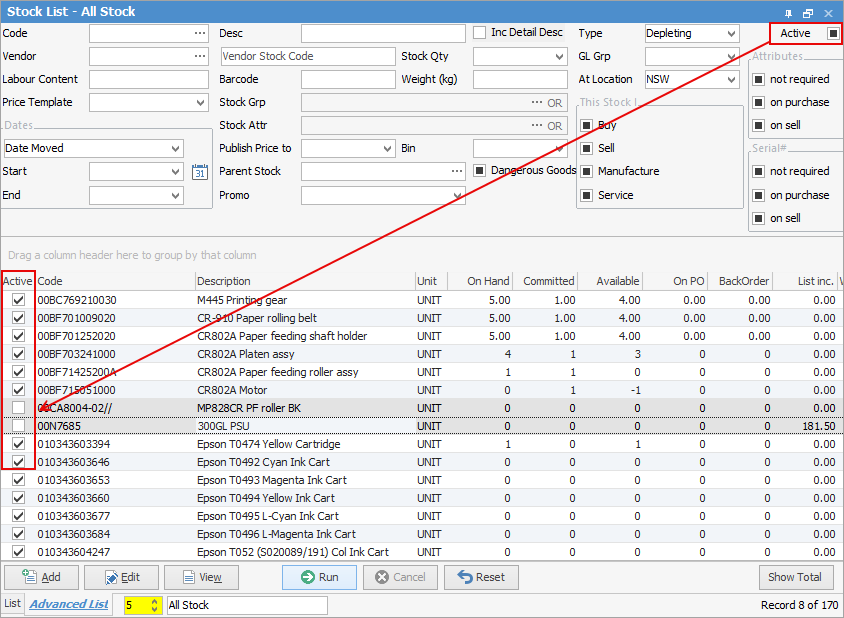Open the End date dropdown
The height and width of the screenshot is (618, 844).
(175, 195)
